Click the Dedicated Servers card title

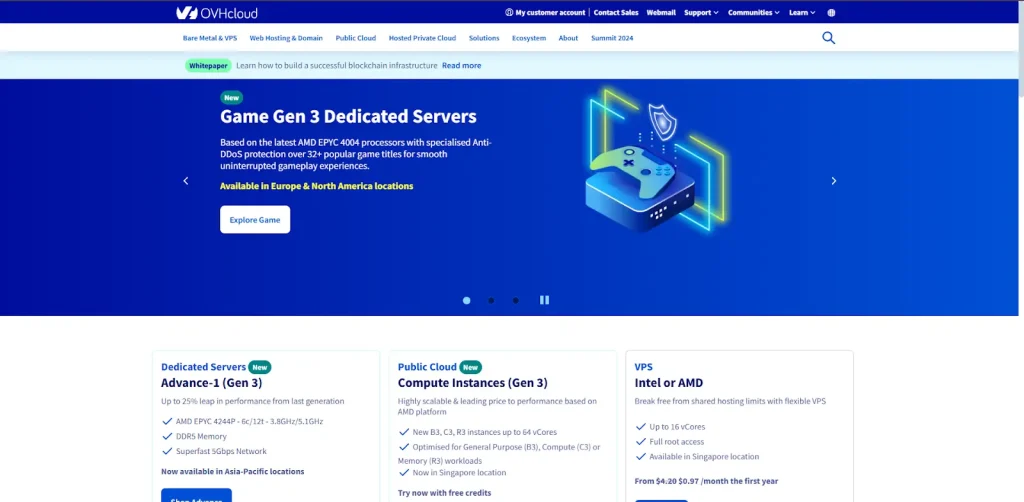(204, 367)
